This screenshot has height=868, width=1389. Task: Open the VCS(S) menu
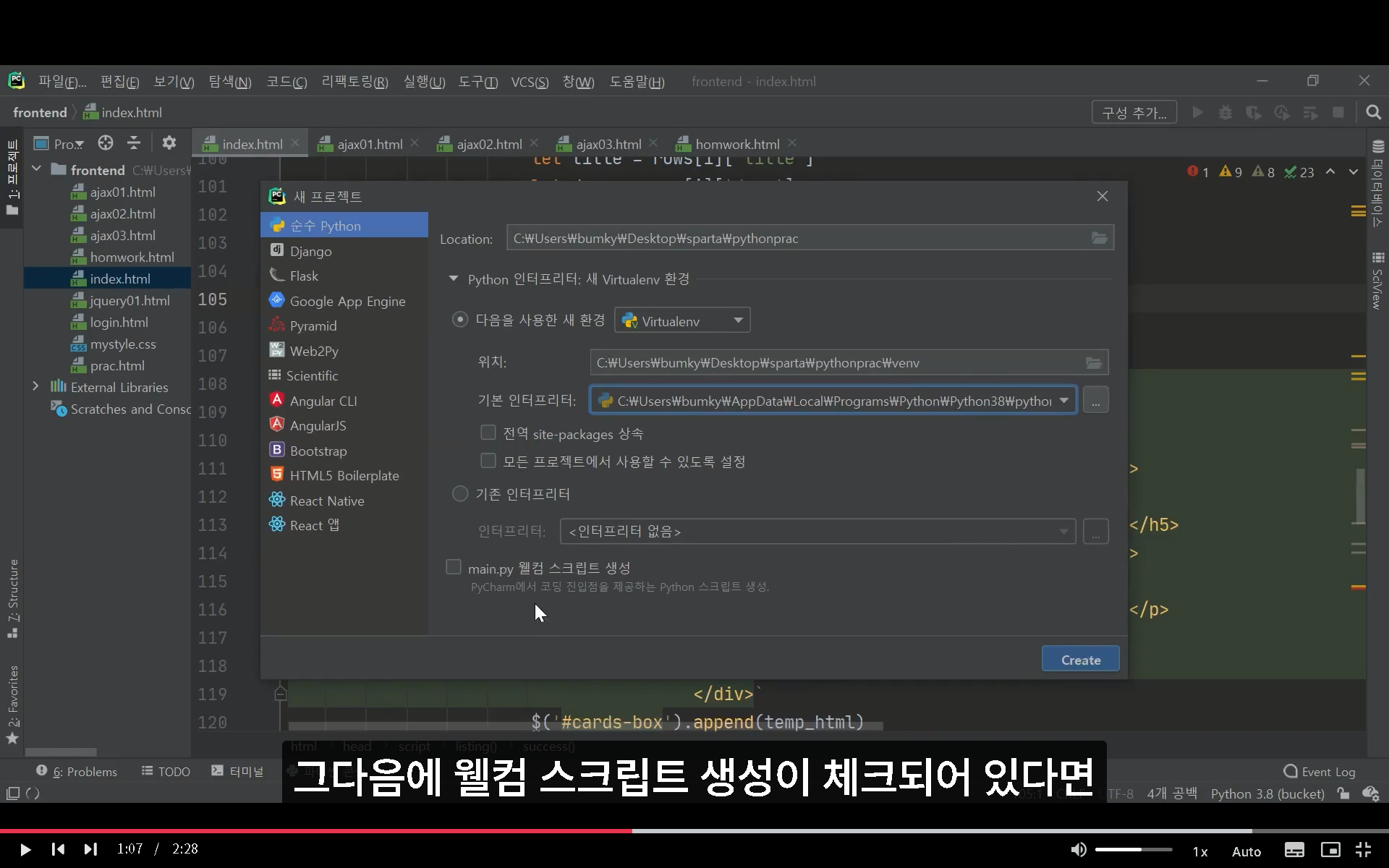(530, 82)
